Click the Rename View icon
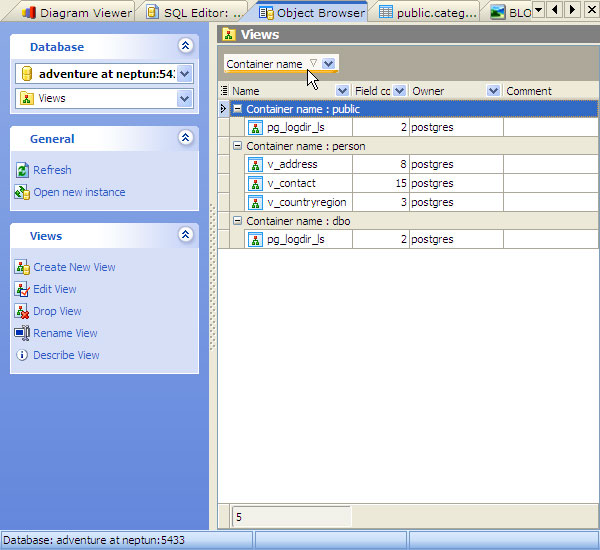The width and height of the screenshot is (600, 550). click(x=22, y=333)
